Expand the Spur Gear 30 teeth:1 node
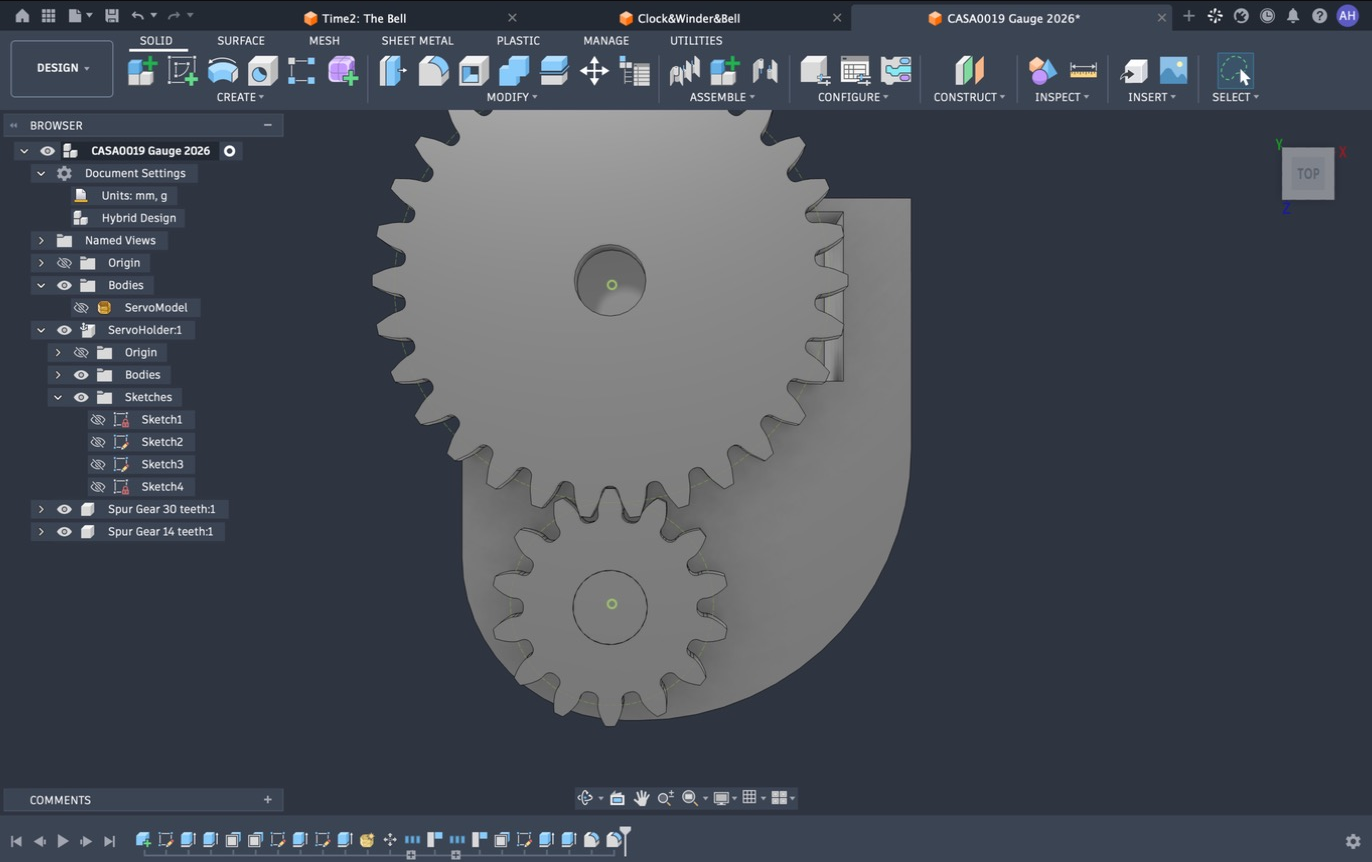Screen dimensions: 1372x862 (41, 509)
